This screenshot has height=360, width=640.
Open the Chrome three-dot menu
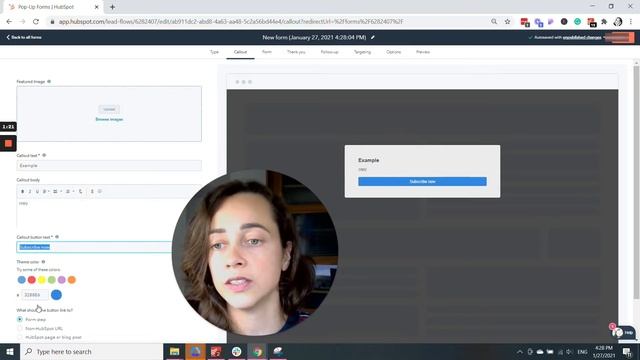631,22
